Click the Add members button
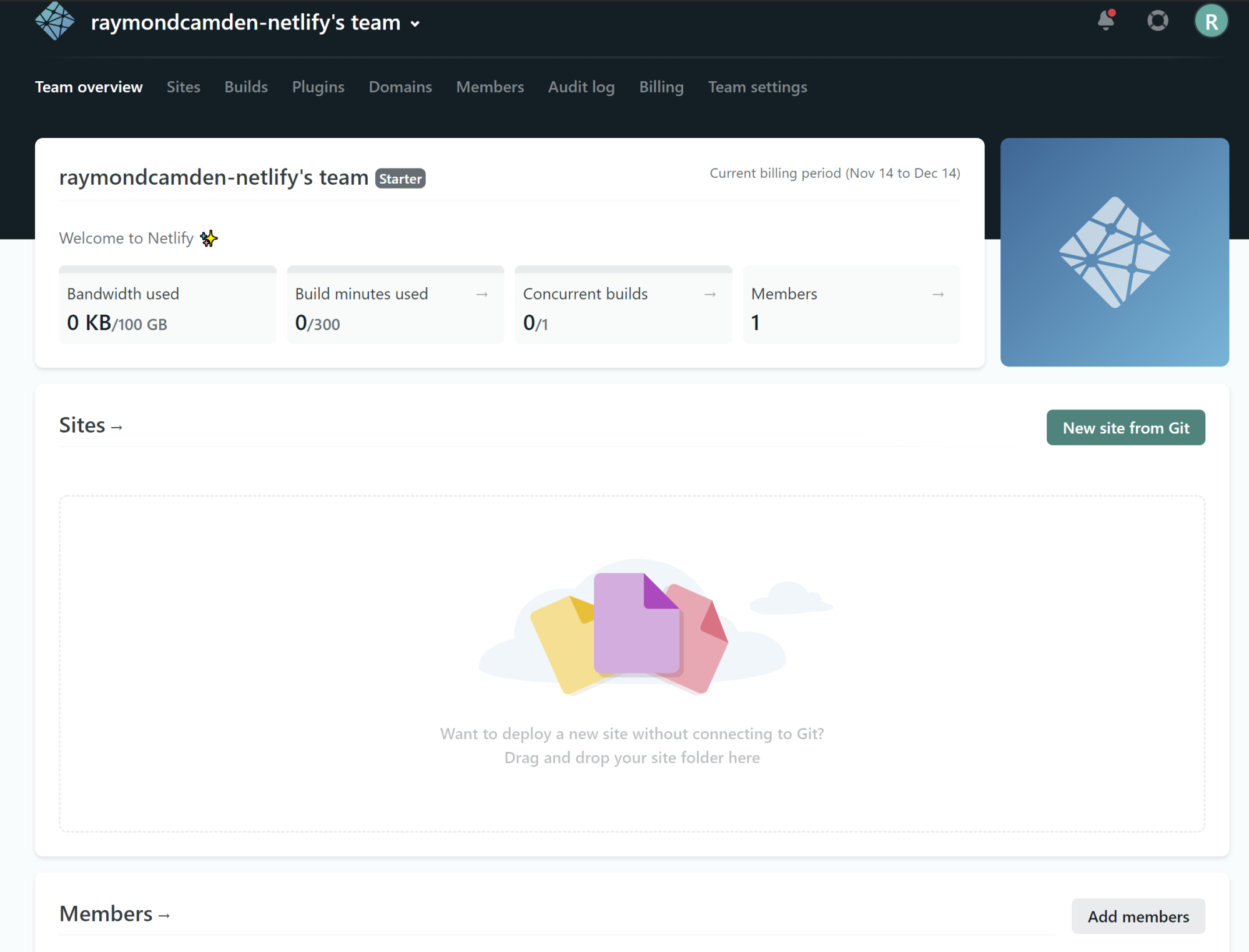This screenshot has width=1249, height=952. point(1138,916)
